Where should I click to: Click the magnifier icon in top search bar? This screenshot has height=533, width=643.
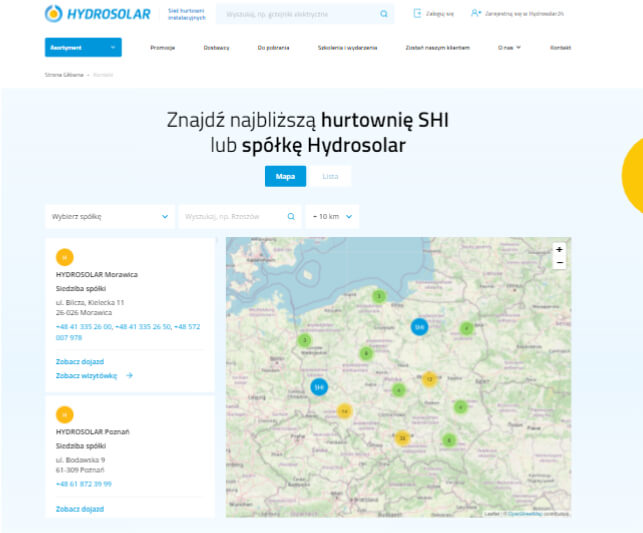(384, 14)
